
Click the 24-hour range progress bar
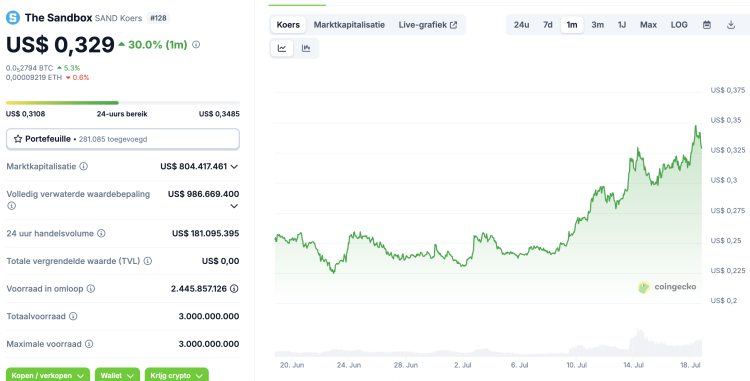[122, 103]
